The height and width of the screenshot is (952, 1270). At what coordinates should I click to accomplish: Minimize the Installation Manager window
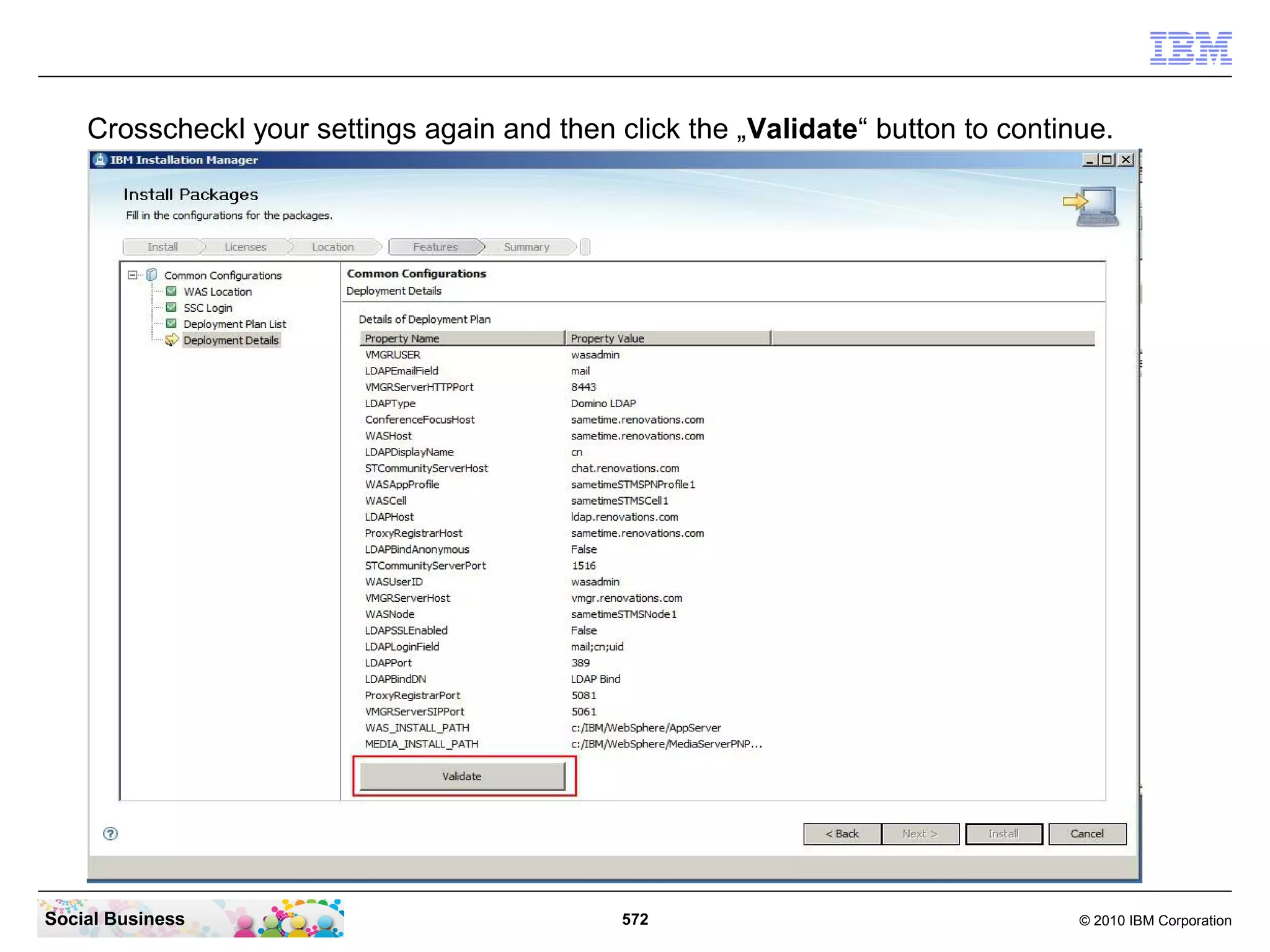coord(1090,160)
